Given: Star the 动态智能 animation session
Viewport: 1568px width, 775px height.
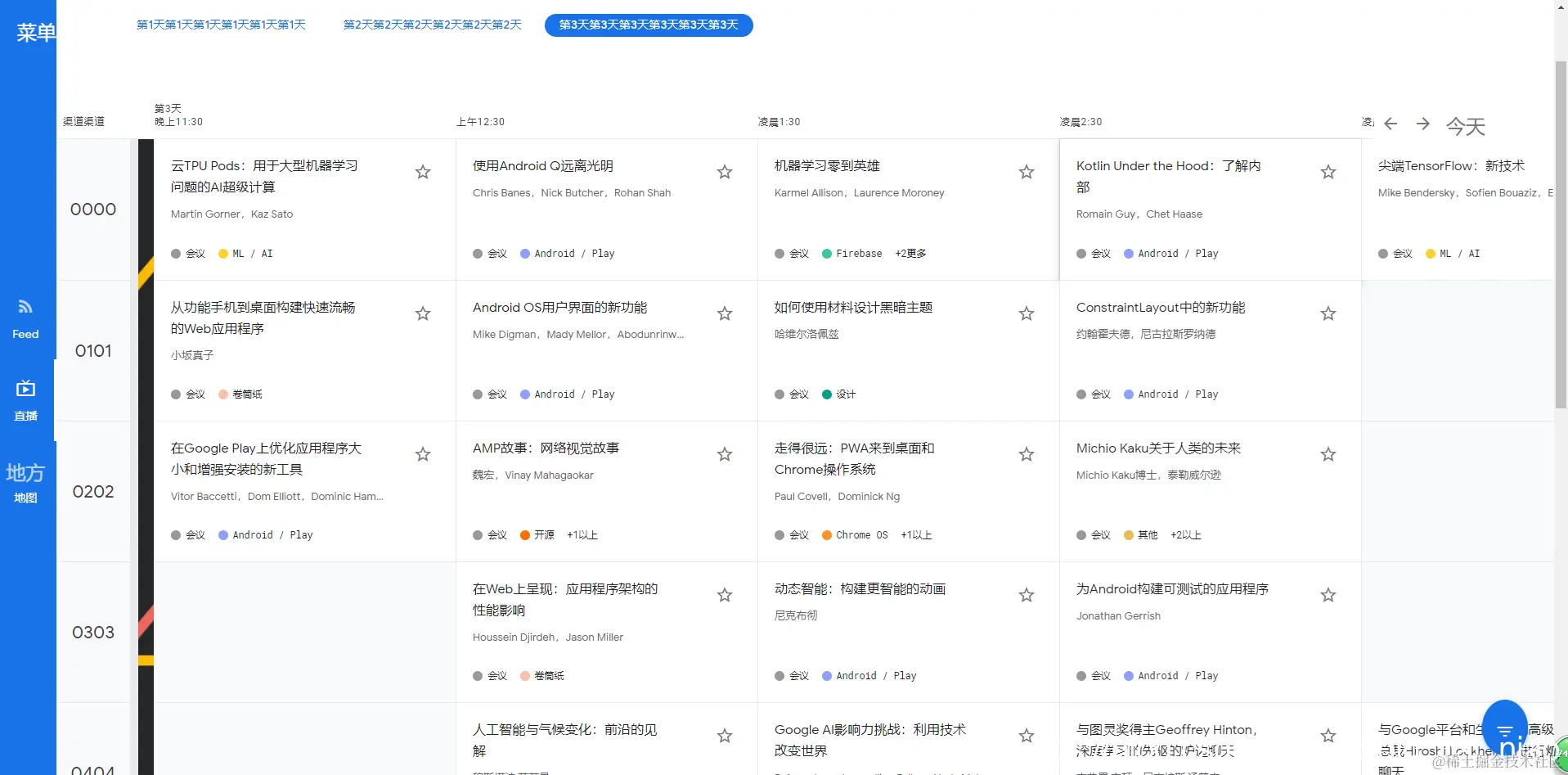Looking at the screenshot, I should (1026, 595).
